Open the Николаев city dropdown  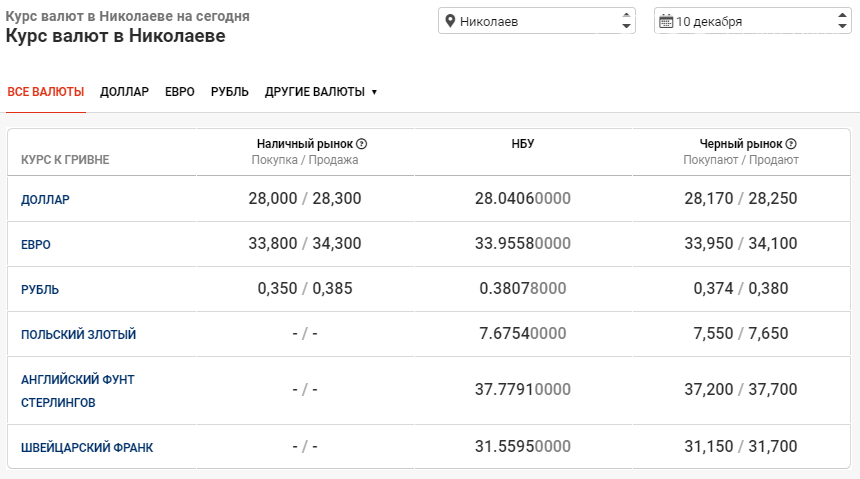point(536,21)
